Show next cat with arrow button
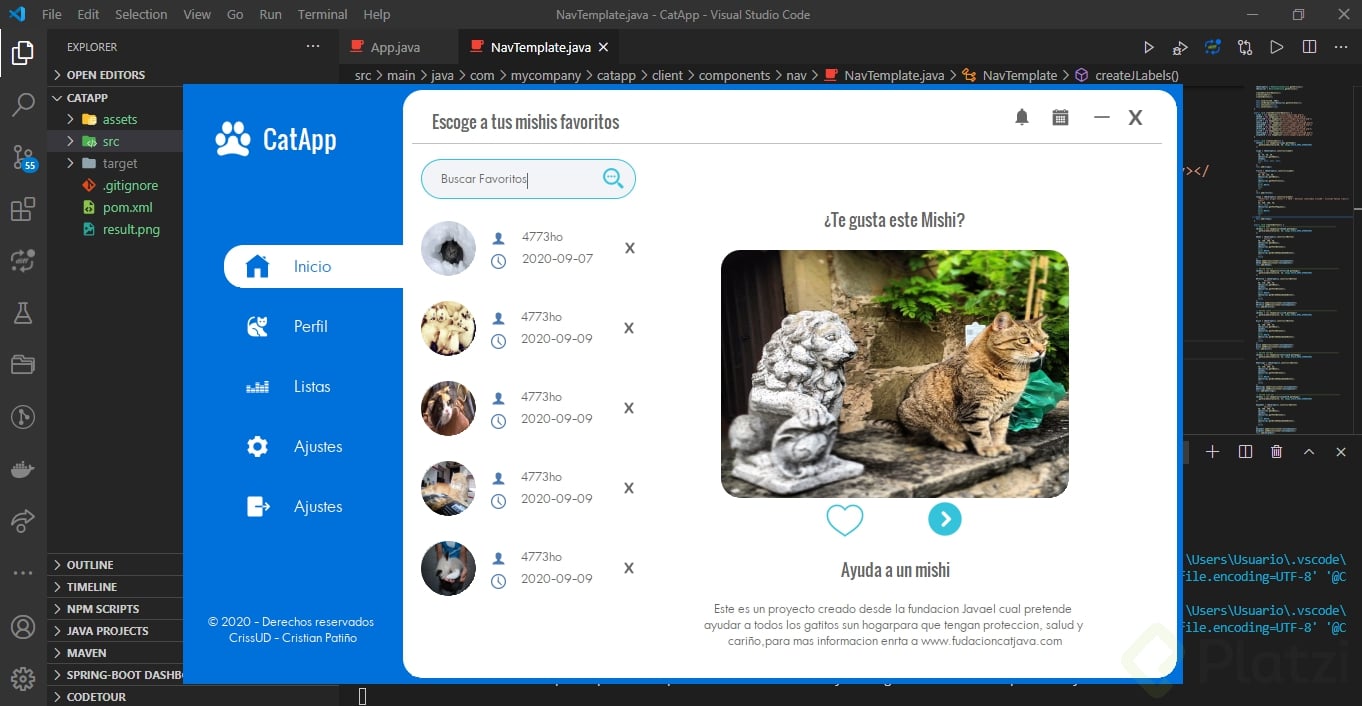The height and width of the screenshot is (706, 1362). (945, 519)
